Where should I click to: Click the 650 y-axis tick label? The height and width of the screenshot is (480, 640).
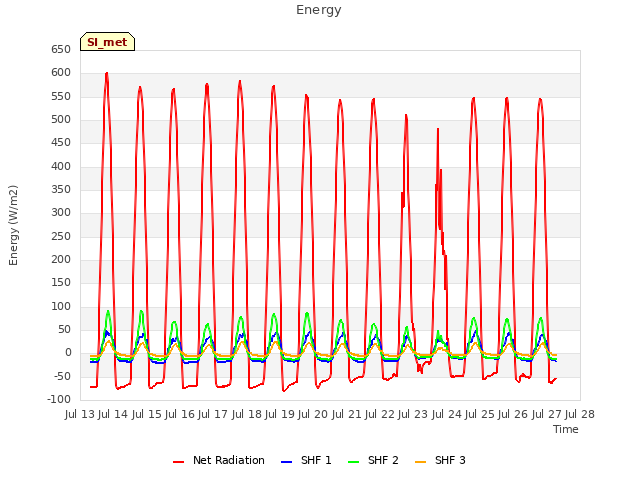coord(61,50)
